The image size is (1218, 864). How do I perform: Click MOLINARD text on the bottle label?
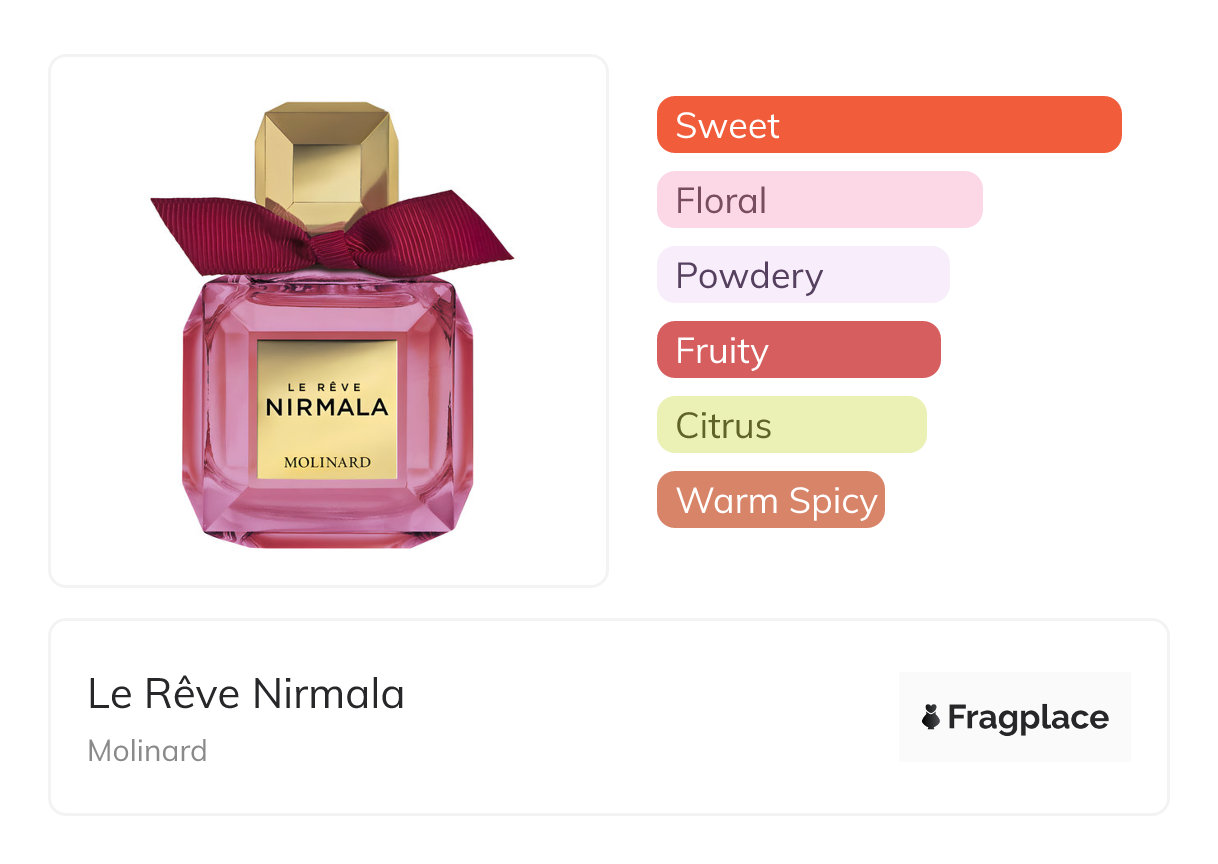coord(327,462)
